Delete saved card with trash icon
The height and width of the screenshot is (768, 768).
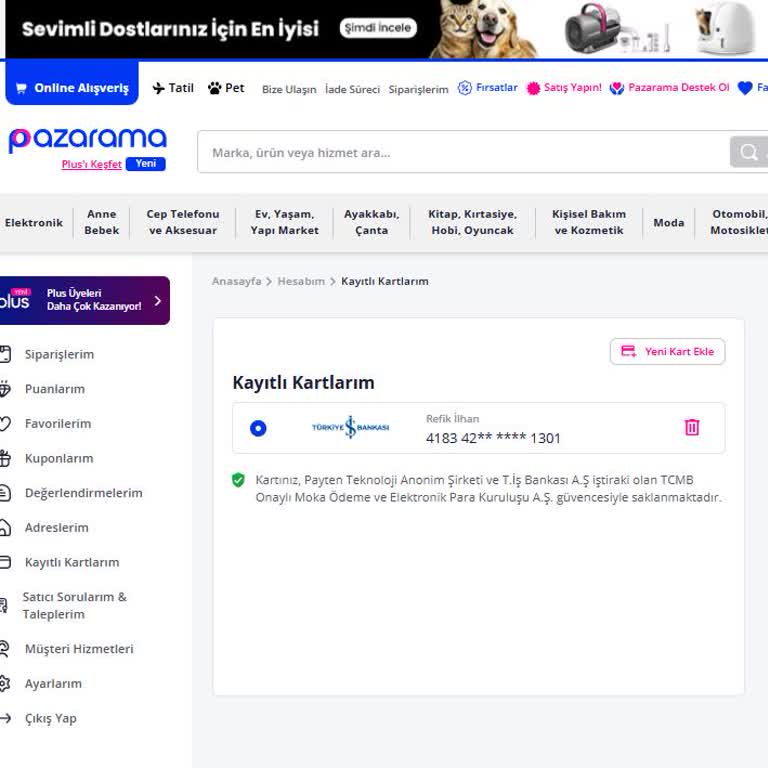click(692, 427)
